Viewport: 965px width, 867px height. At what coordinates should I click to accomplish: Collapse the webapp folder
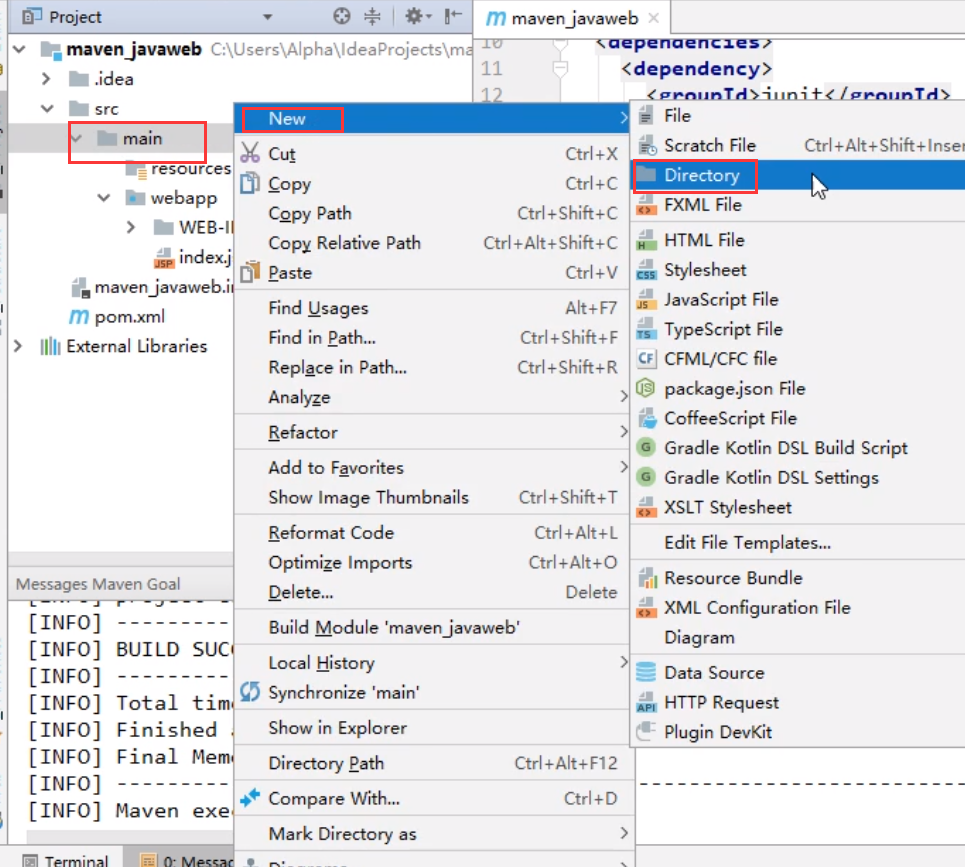tap(104, 198)
